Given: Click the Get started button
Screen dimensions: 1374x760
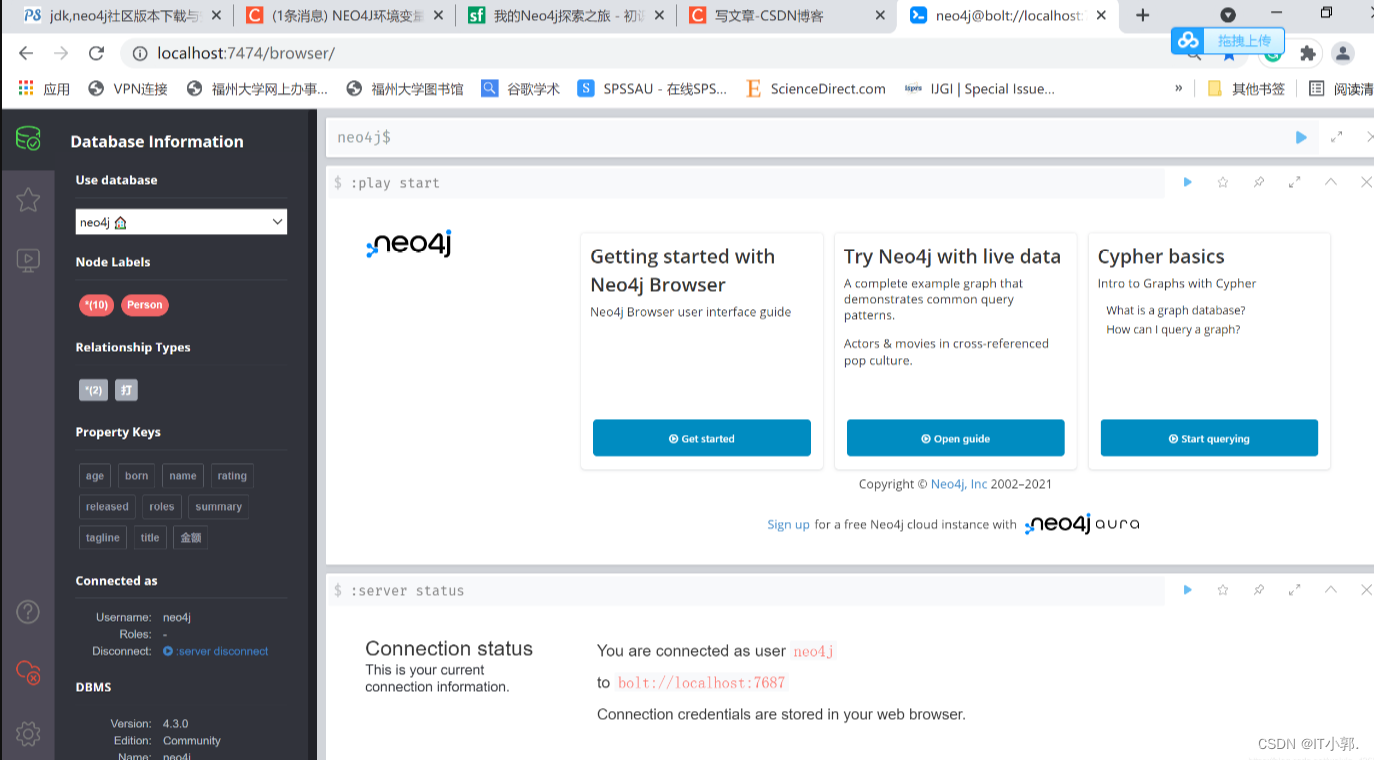Looking at the screenshot, I should [x=702, y=438].
